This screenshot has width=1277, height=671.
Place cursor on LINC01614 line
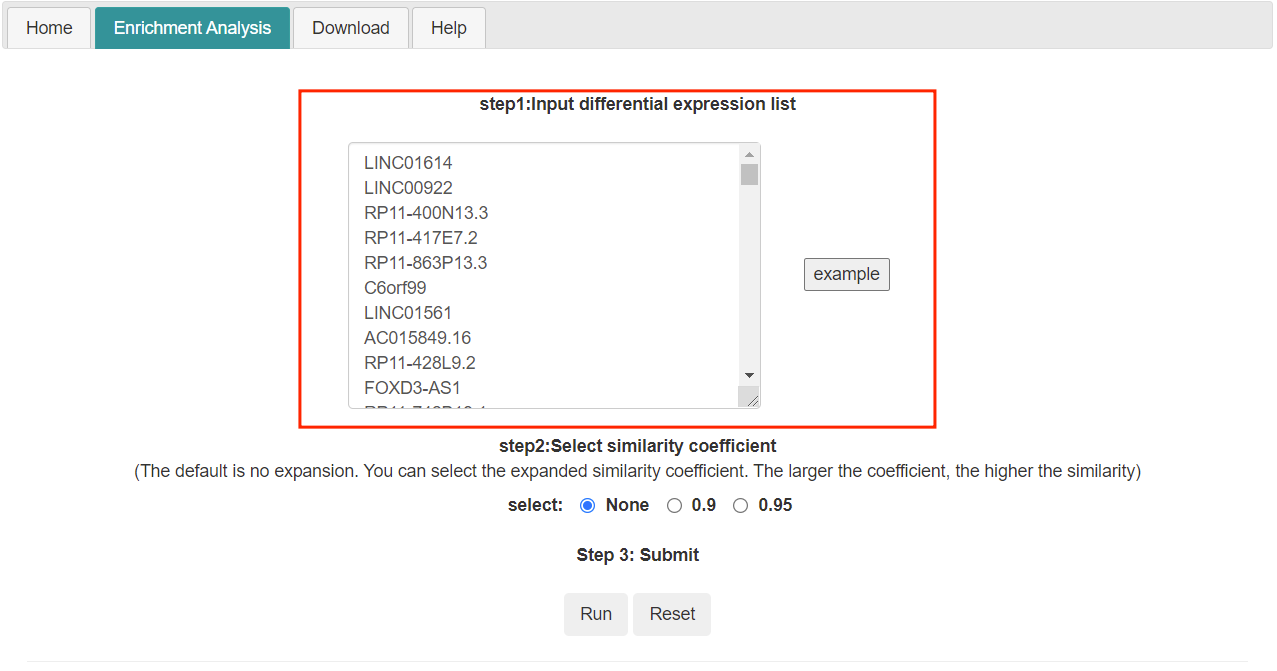tap(408, 162)
